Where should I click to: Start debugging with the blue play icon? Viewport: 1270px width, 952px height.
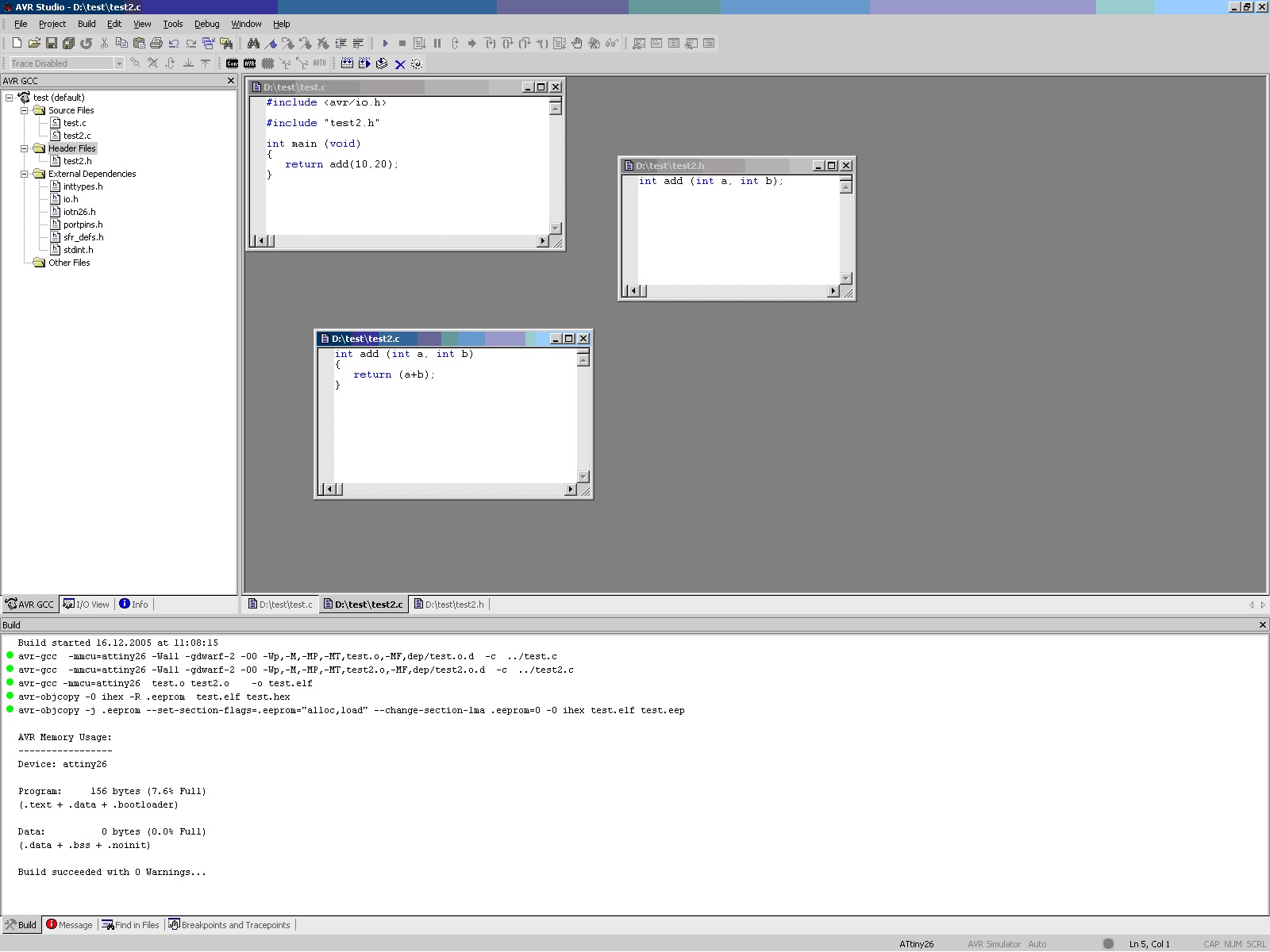tap(385, 43)
